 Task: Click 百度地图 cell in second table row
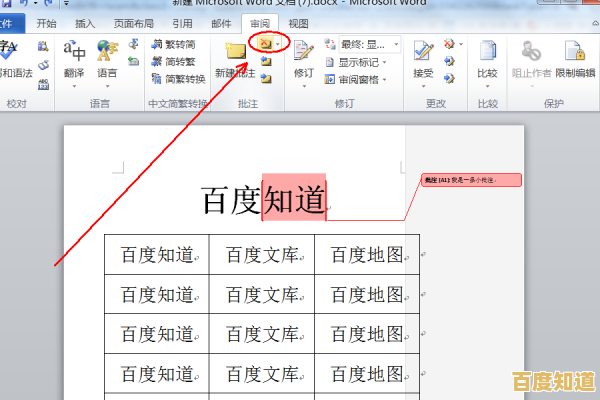coord(367,294)
